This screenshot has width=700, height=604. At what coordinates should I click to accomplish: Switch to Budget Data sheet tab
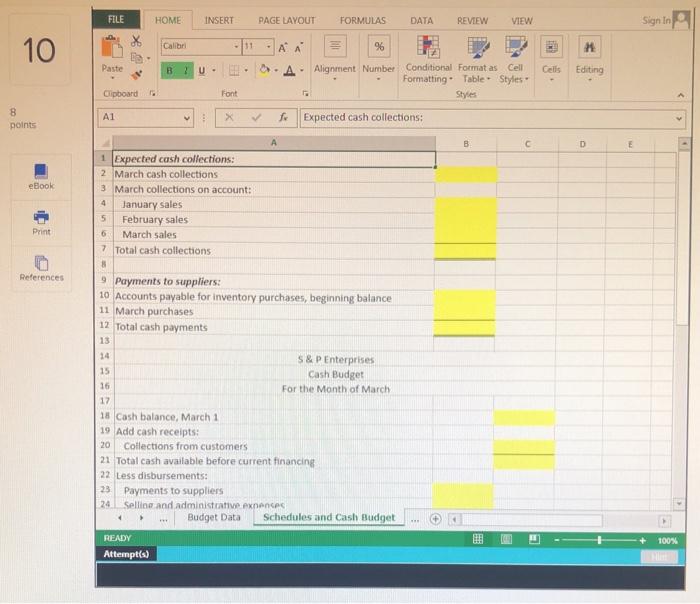point(214,517)
